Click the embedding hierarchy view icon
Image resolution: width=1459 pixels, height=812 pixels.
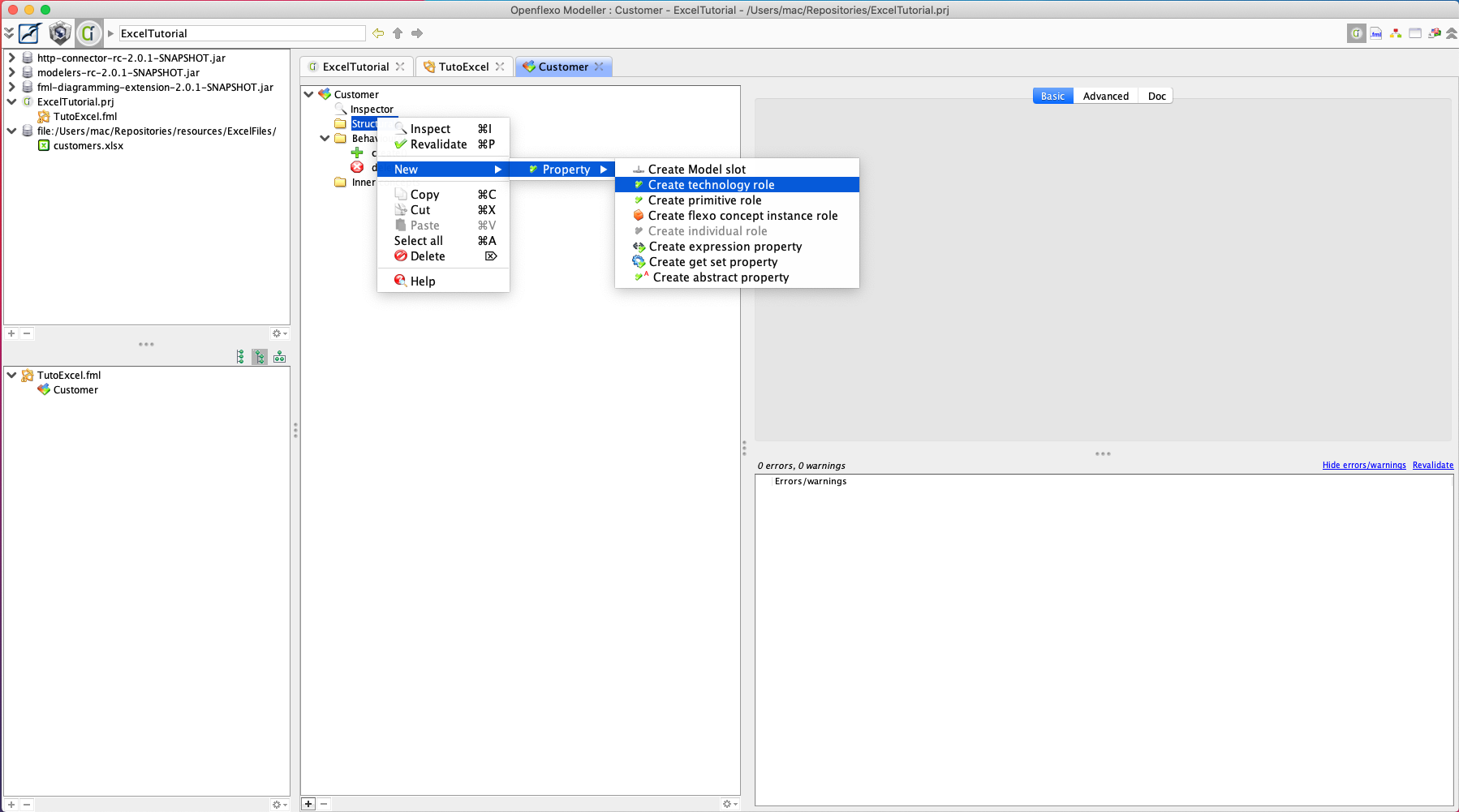279,357
